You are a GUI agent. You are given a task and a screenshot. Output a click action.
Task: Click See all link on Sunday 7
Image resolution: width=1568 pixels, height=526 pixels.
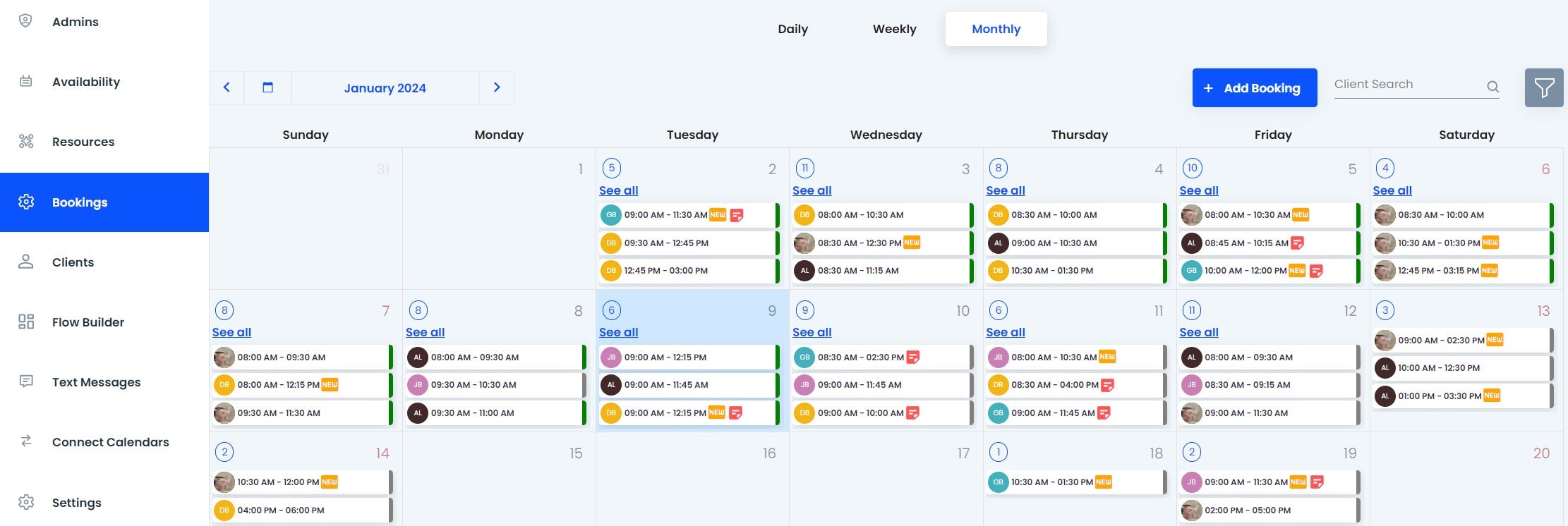pos(231,332)
